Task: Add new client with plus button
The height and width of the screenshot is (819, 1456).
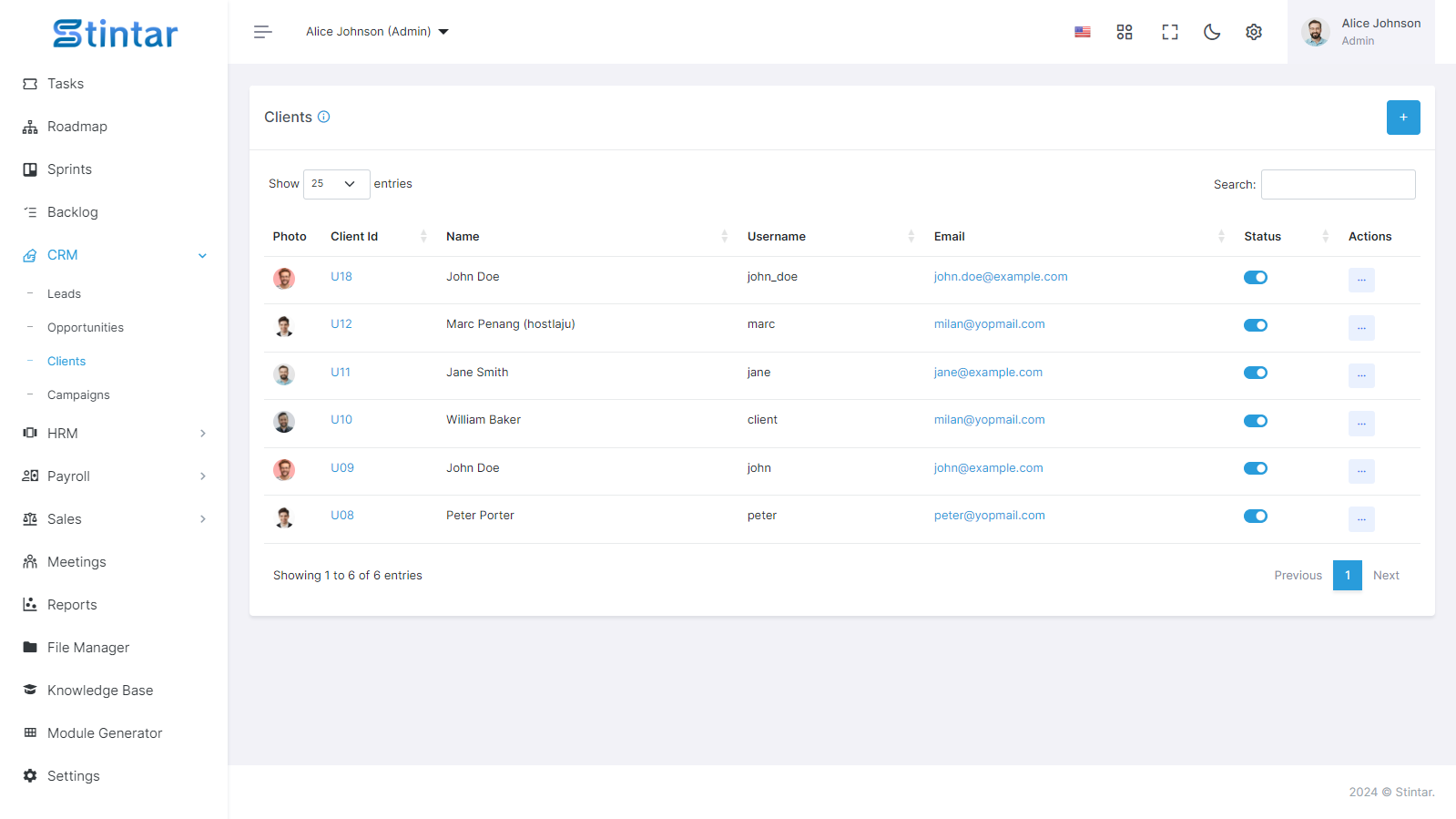Action: [x=1403, y=118]
